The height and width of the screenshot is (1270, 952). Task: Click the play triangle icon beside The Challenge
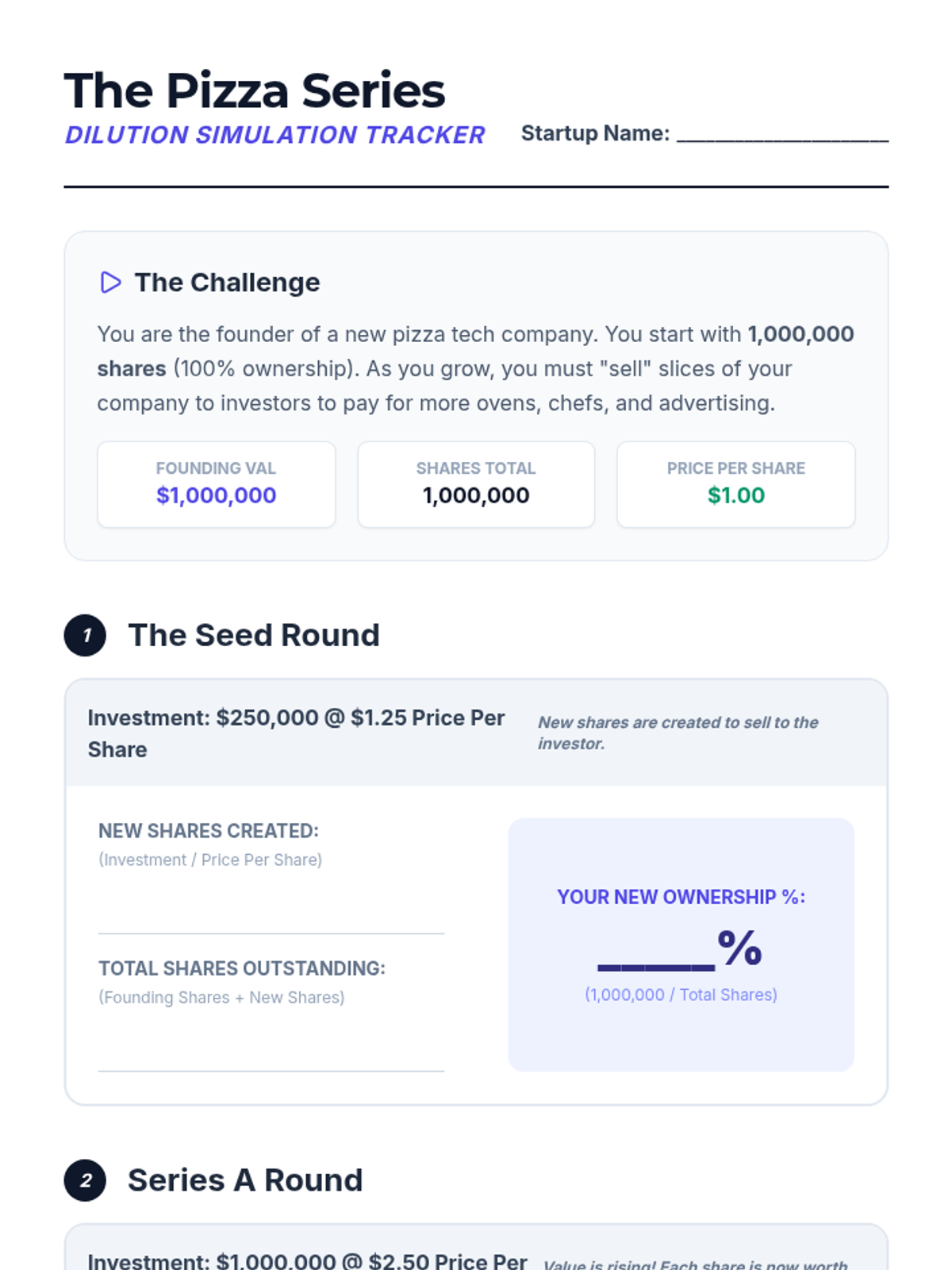(x=110, y=283)
